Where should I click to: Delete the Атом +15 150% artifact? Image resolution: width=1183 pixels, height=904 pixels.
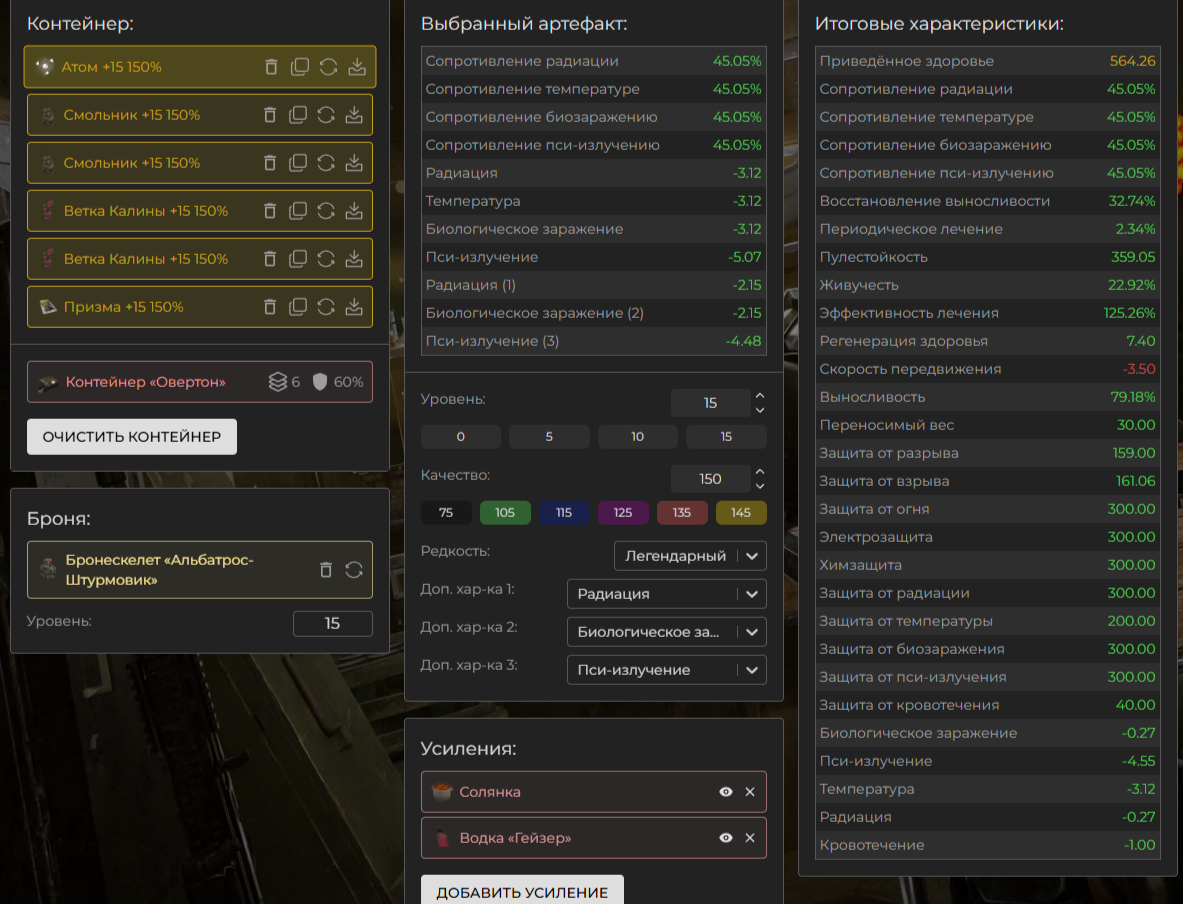[272, 67]
